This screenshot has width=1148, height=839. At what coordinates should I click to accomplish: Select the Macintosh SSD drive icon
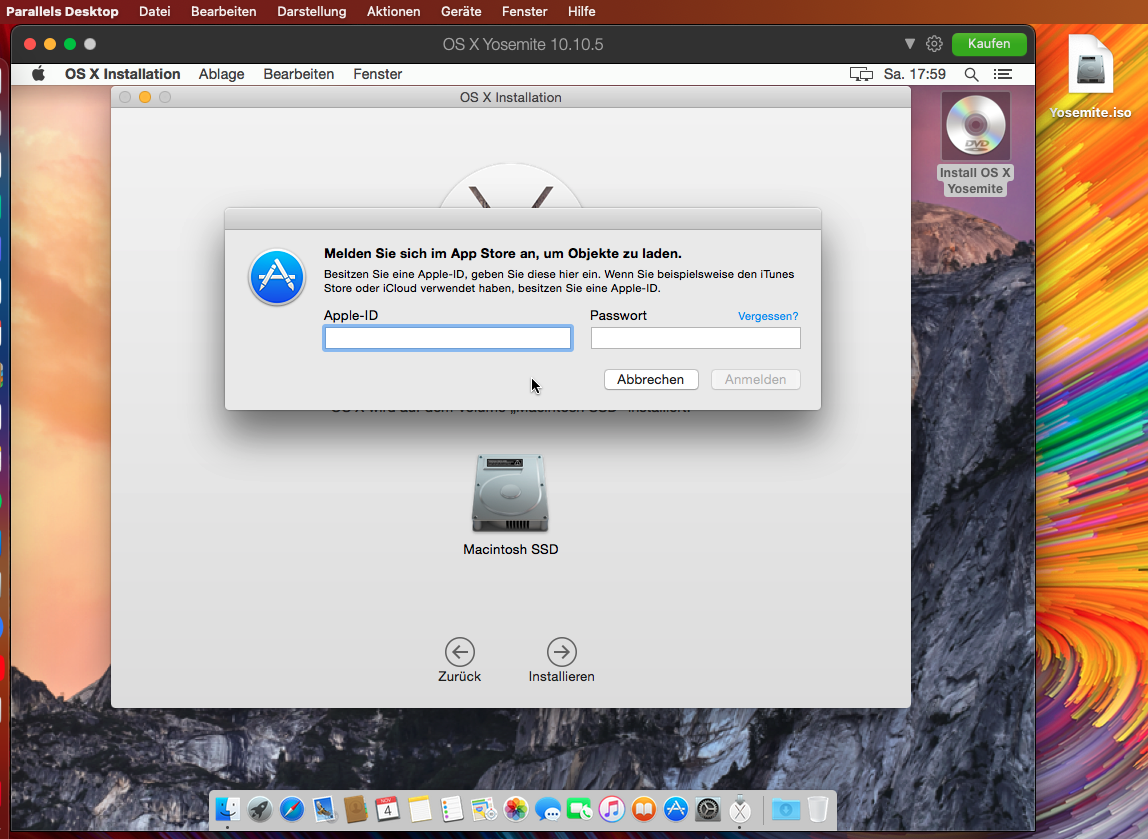[510, 493]
